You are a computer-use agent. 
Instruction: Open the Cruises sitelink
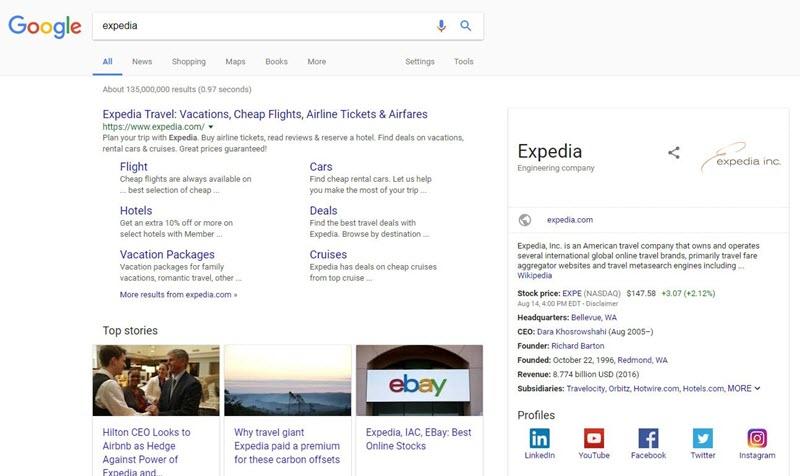328,255
